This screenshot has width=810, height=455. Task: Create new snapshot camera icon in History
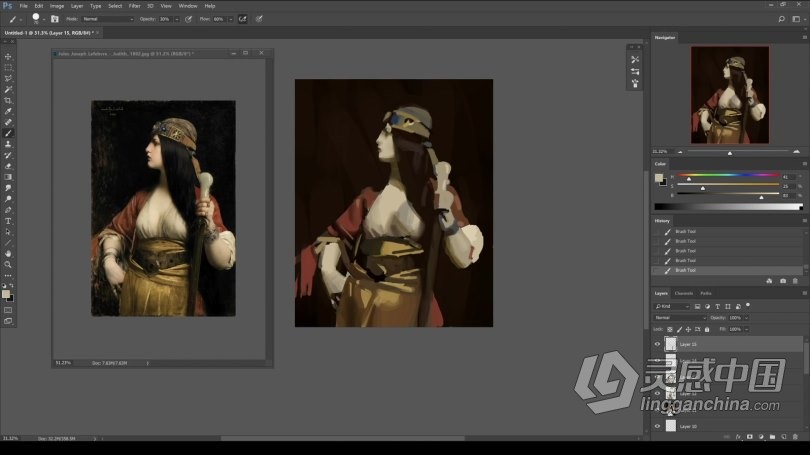click(783, 281)
